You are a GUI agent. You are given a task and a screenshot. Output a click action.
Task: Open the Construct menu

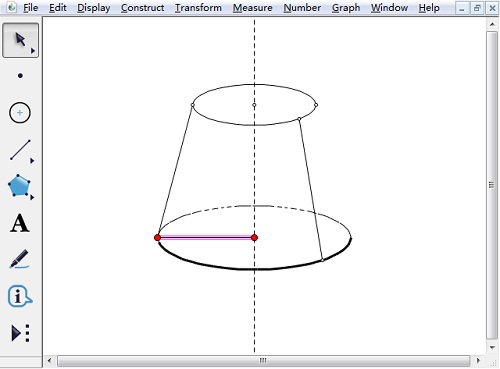click(x=142, y=8)
